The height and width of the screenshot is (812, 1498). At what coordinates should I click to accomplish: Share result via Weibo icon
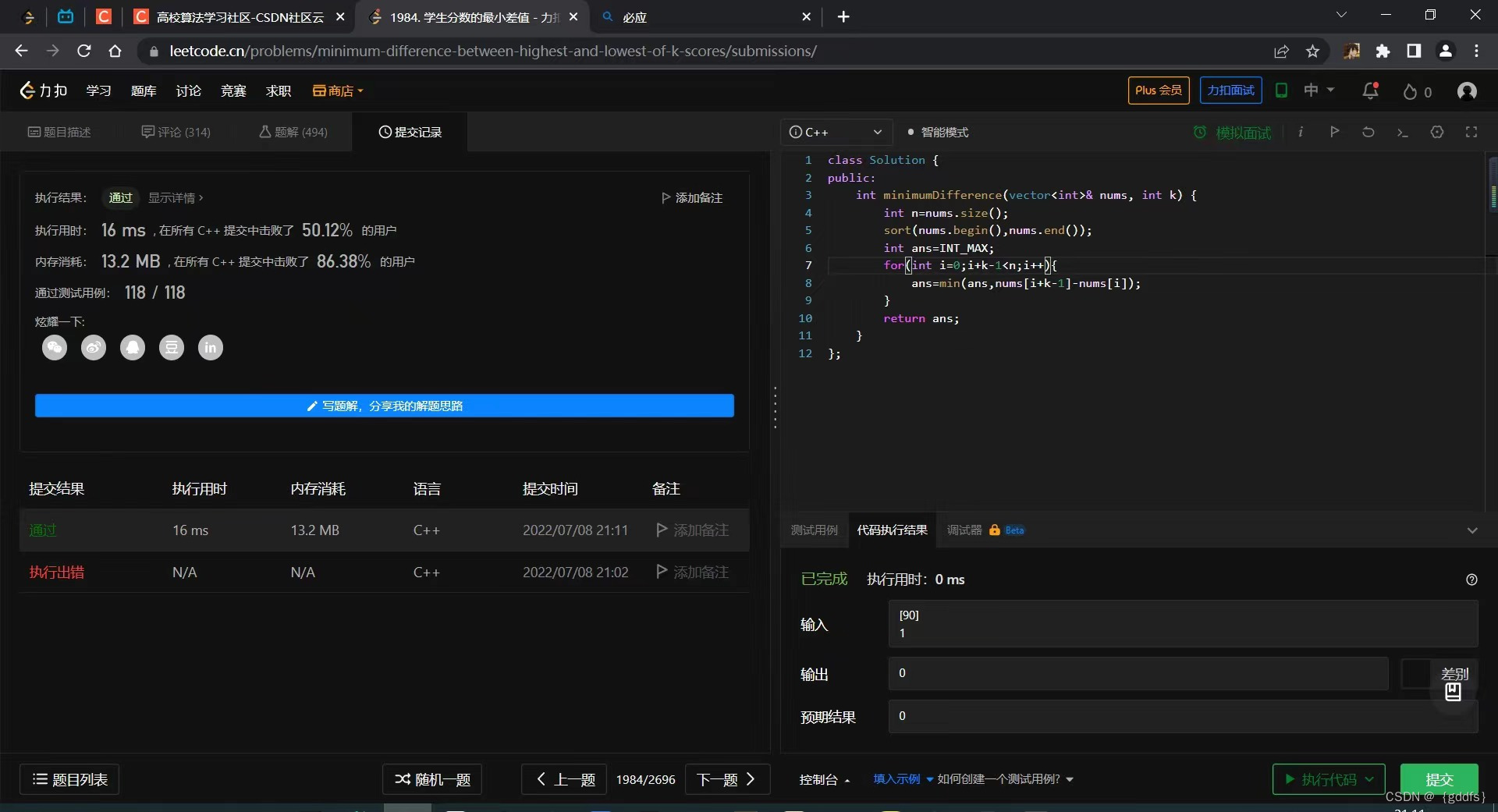pyautogui.click(x=94, y=348)
